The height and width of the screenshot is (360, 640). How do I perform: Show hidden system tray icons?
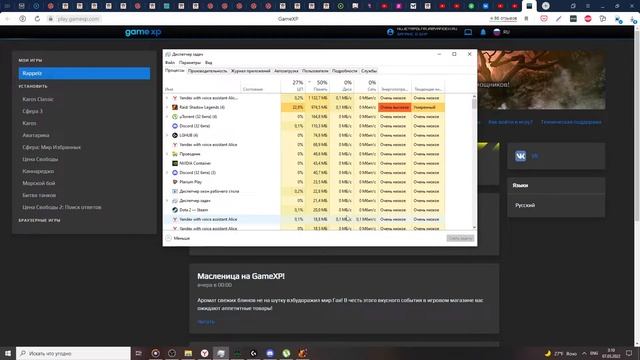coord(584,353)
